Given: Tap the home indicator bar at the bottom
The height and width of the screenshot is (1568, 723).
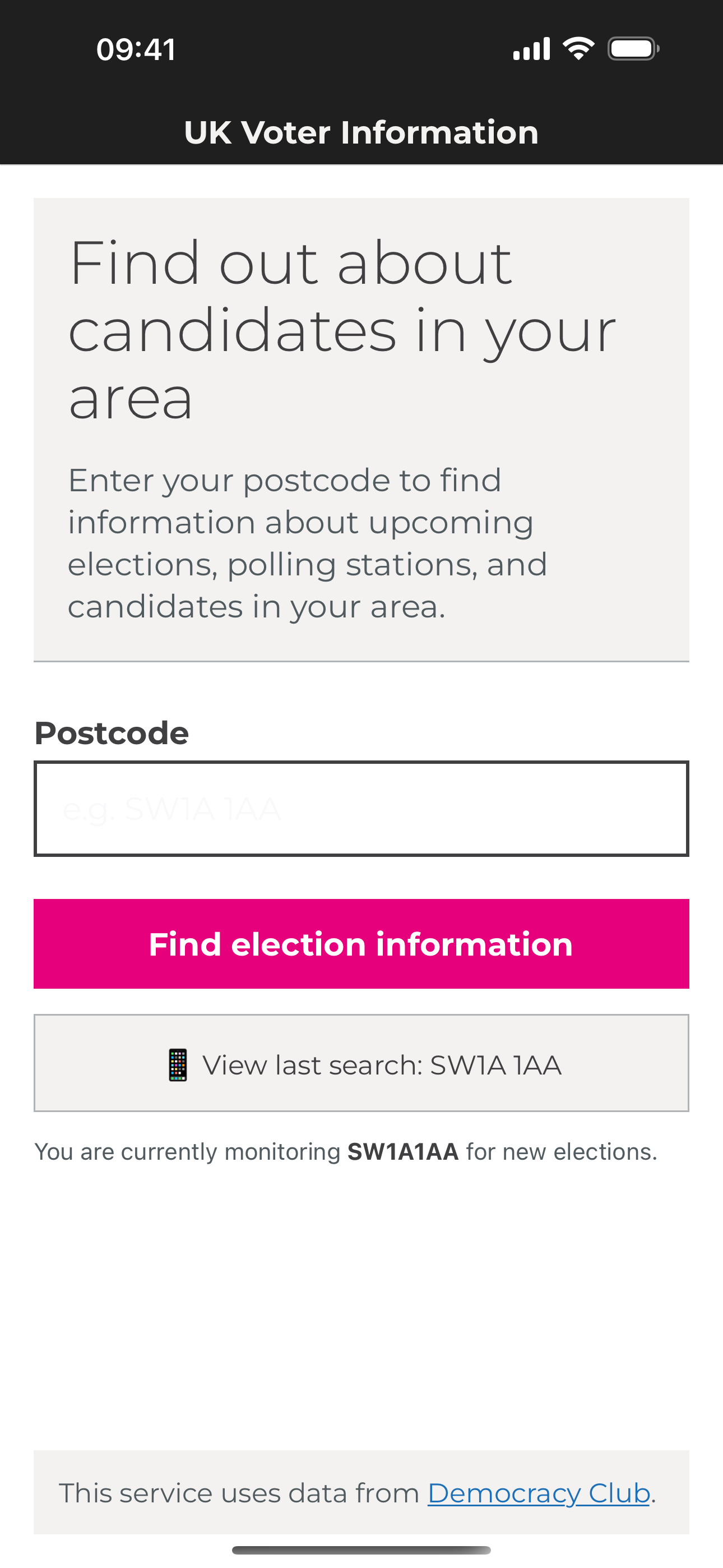Looking at the screenshot, I should (x=361, y=1549).
